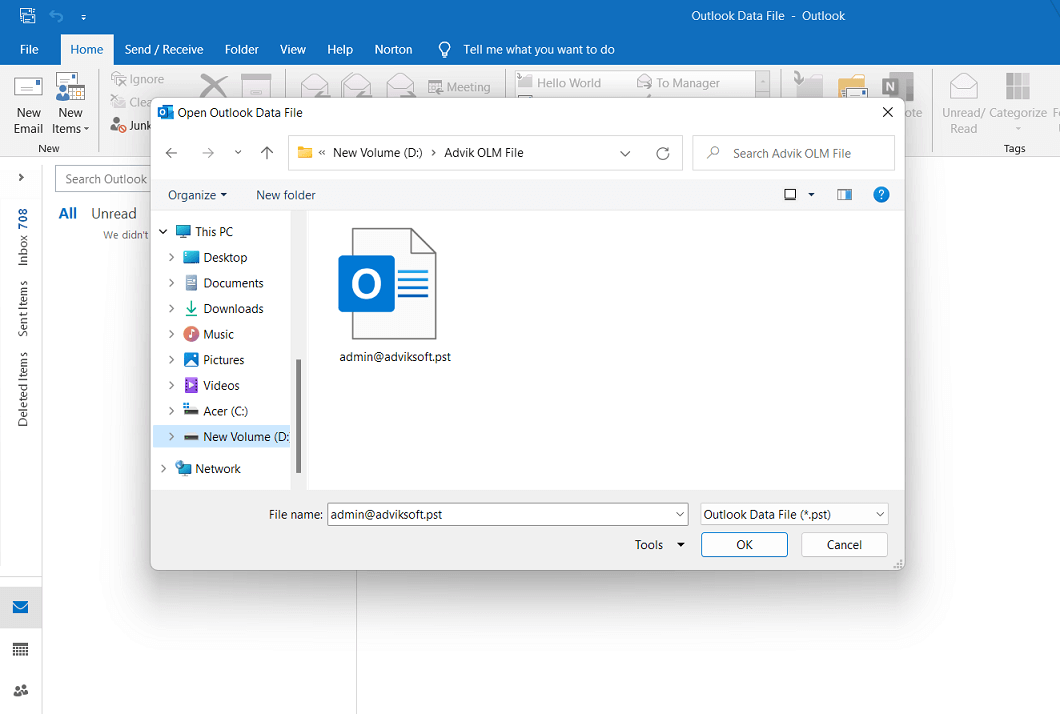Click the Cancel button
The height and width of the screenshot is (714, 1060).
(844, 544)
